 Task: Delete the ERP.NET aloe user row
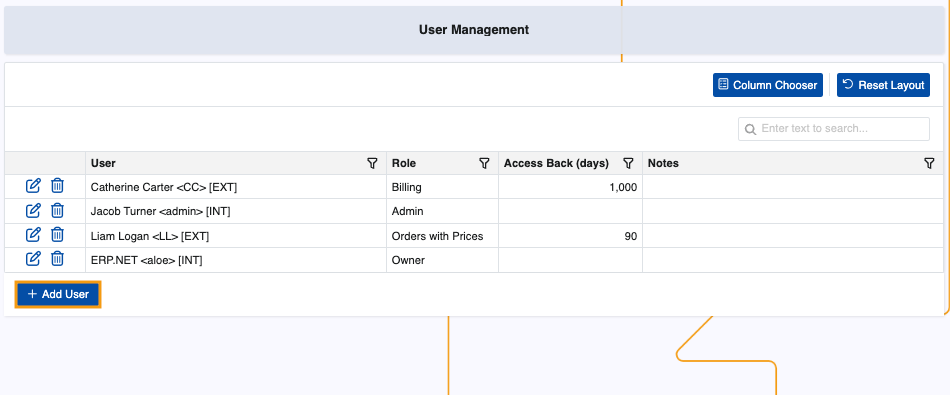tap(57, 259)
